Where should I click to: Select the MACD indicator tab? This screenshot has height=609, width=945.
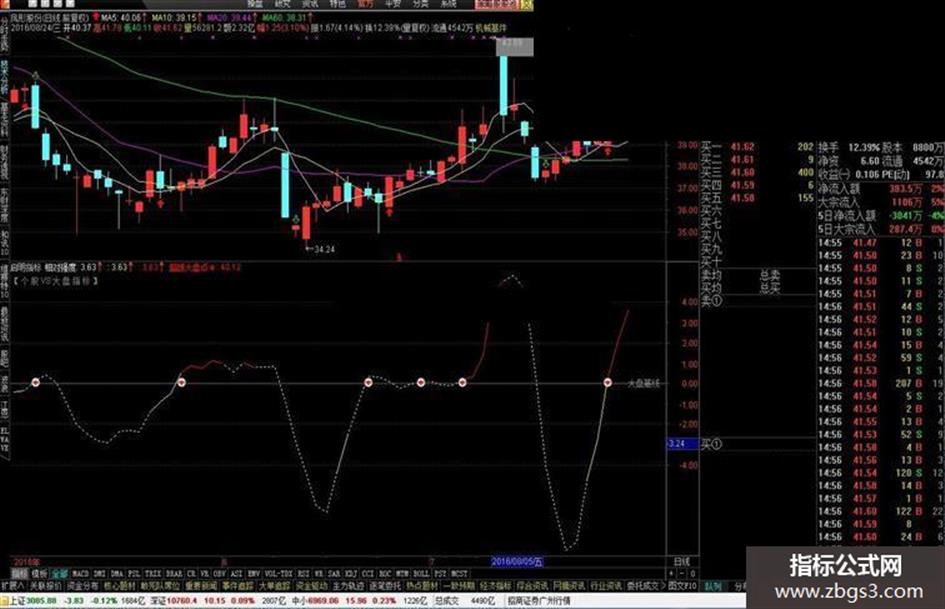81,573
